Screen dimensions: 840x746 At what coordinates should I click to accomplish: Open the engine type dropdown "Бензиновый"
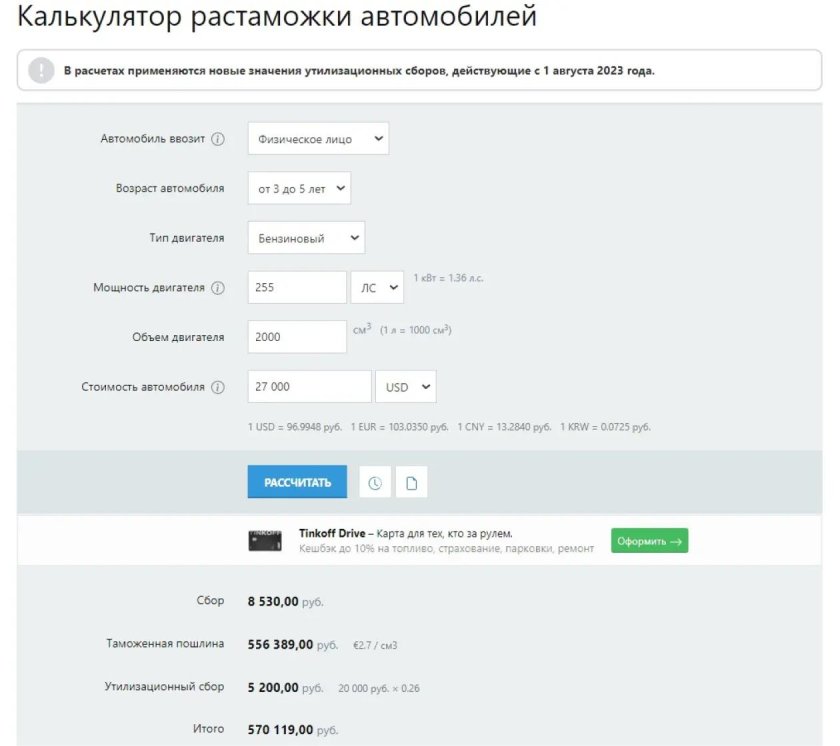306,238
